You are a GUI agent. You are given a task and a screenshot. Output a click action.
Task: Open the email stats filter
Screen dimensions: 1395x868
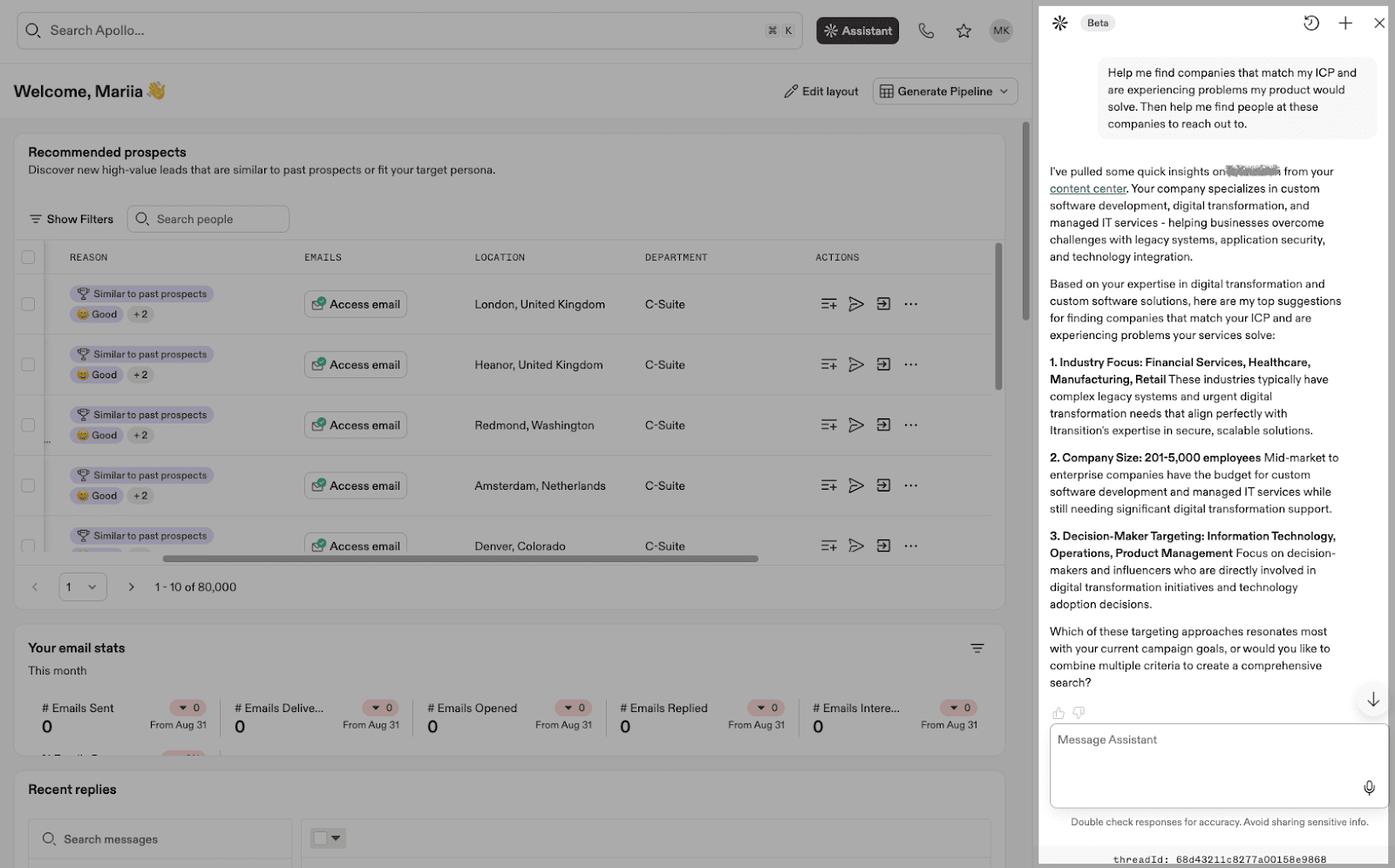tap(976, 648)
